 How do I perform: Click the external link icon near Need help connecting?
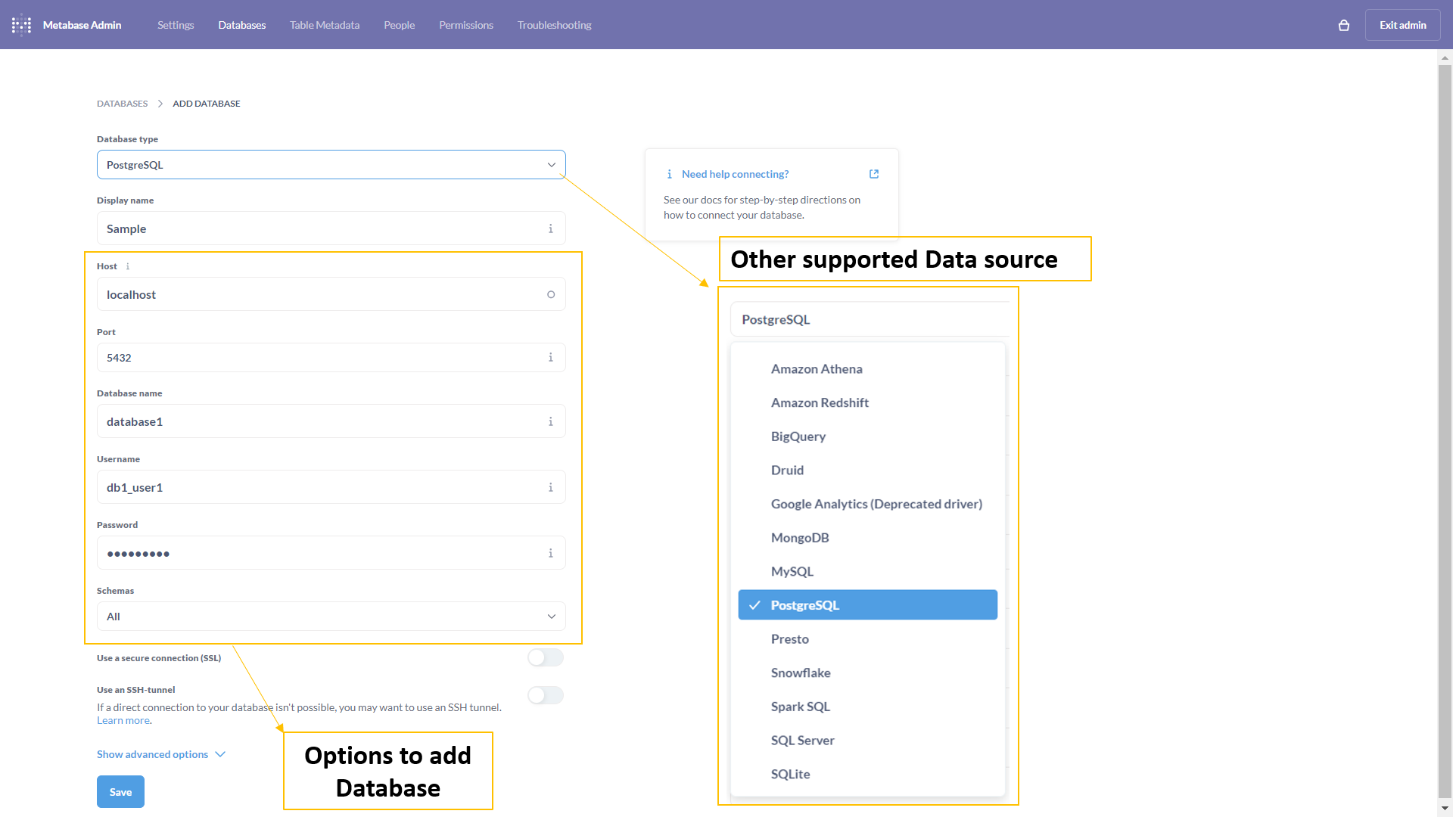tap(873, 173)
